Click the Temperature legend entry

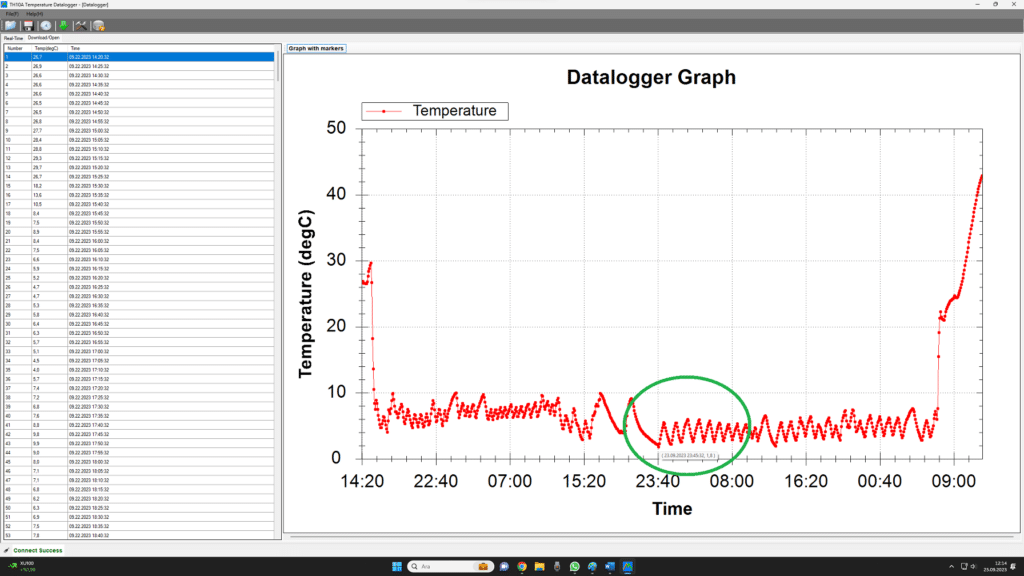pyautogui.click(x=435, y=111)
